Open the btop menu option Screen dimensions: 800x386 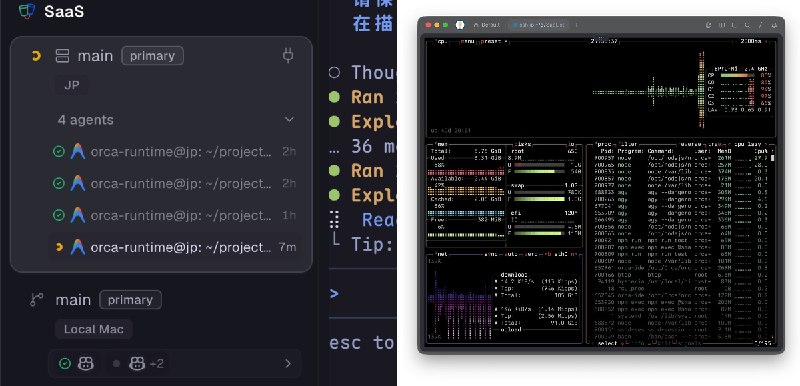[467, 41]
